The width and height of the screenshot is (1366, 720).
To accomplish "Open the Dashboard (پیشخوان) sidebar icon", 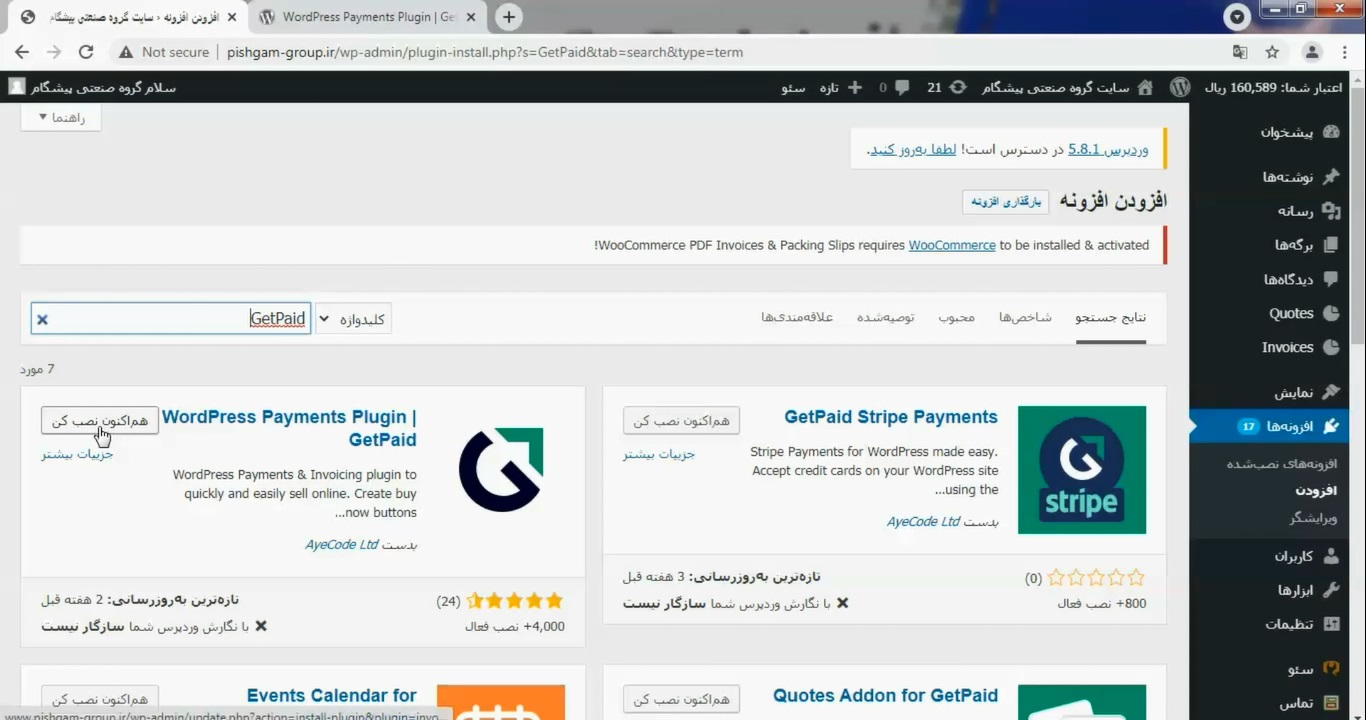I will click(1330, 132).
